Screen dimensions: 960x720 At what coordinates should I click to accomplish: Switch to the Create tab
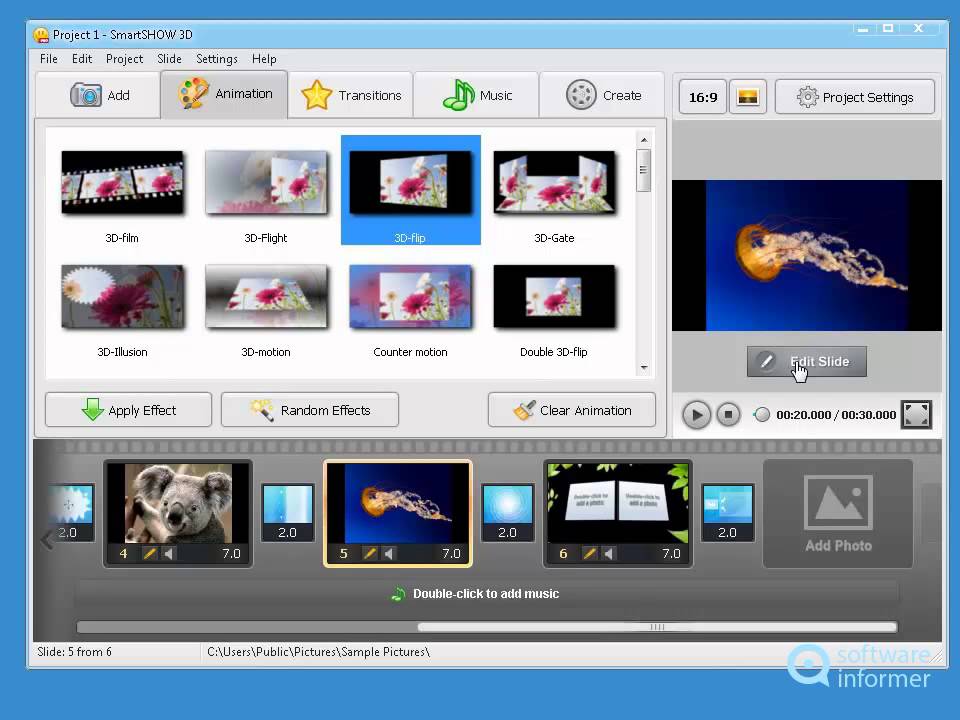click(x=602, y=95)
